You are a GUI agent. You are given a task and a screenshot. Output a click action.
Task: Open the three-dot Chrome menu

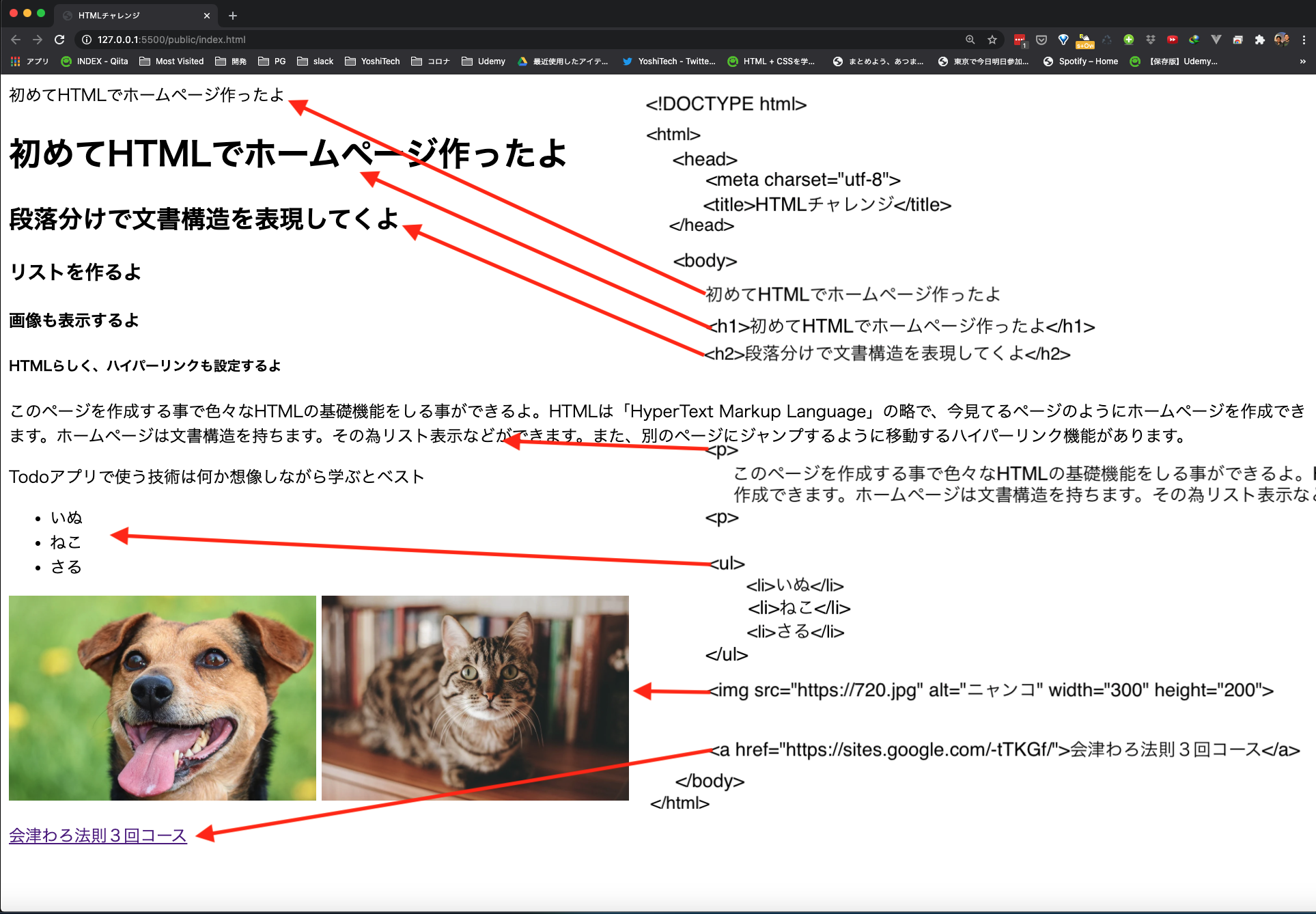(1304, 40)
